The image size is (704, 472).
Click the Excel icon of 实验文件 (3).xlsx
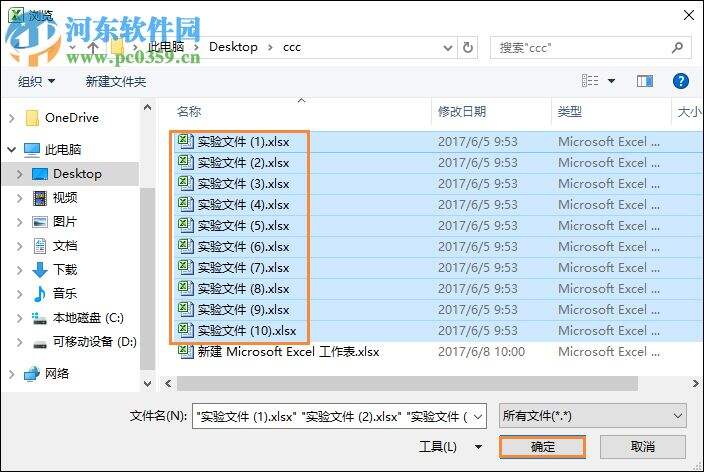tap(185, 183)
